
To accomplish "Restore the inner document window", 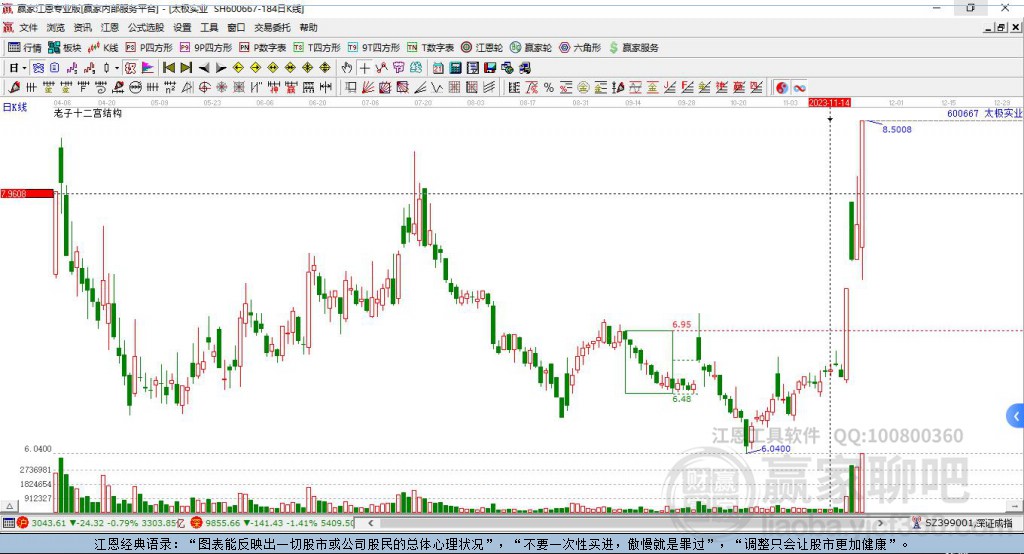I will coord(1001,27).
